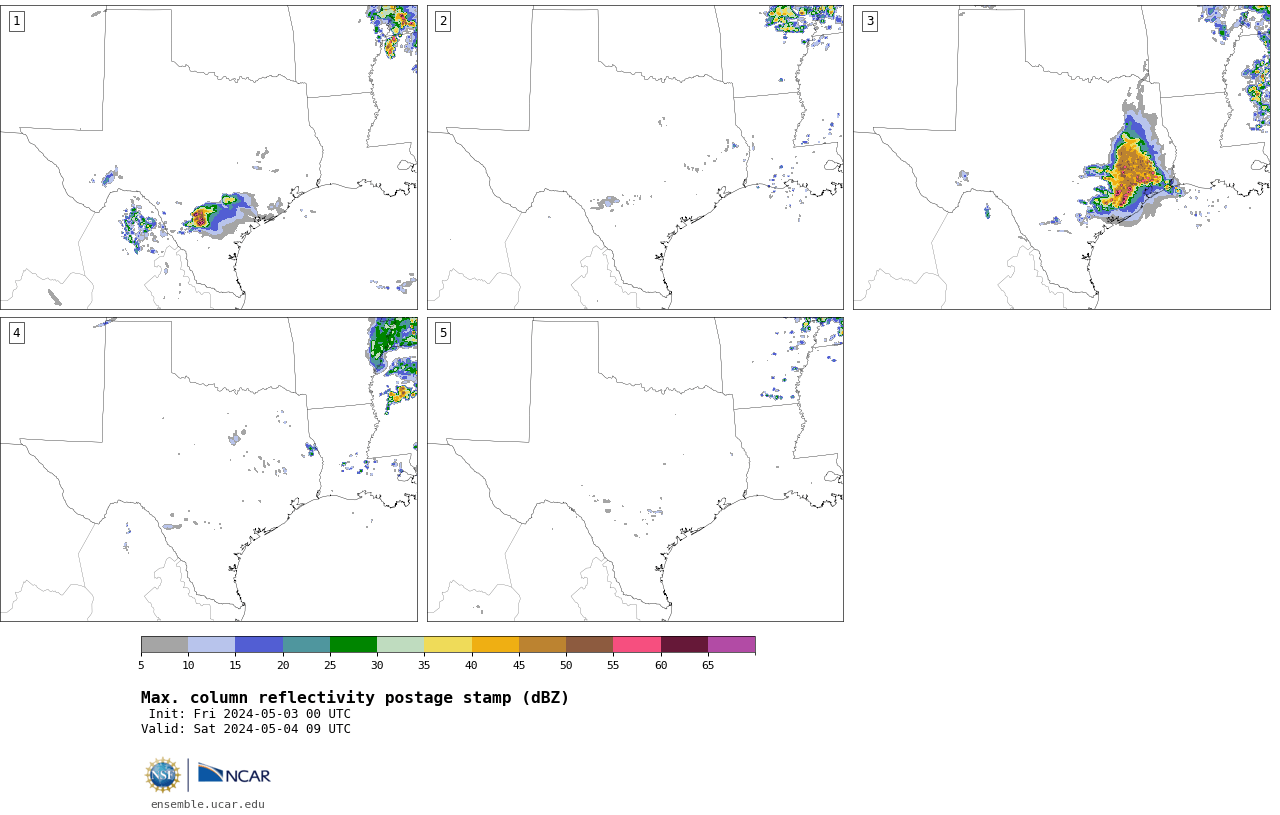Click the yellow 35-40 dBZ swatch
Screen dimensions: 1280x815
coord(448,644)
